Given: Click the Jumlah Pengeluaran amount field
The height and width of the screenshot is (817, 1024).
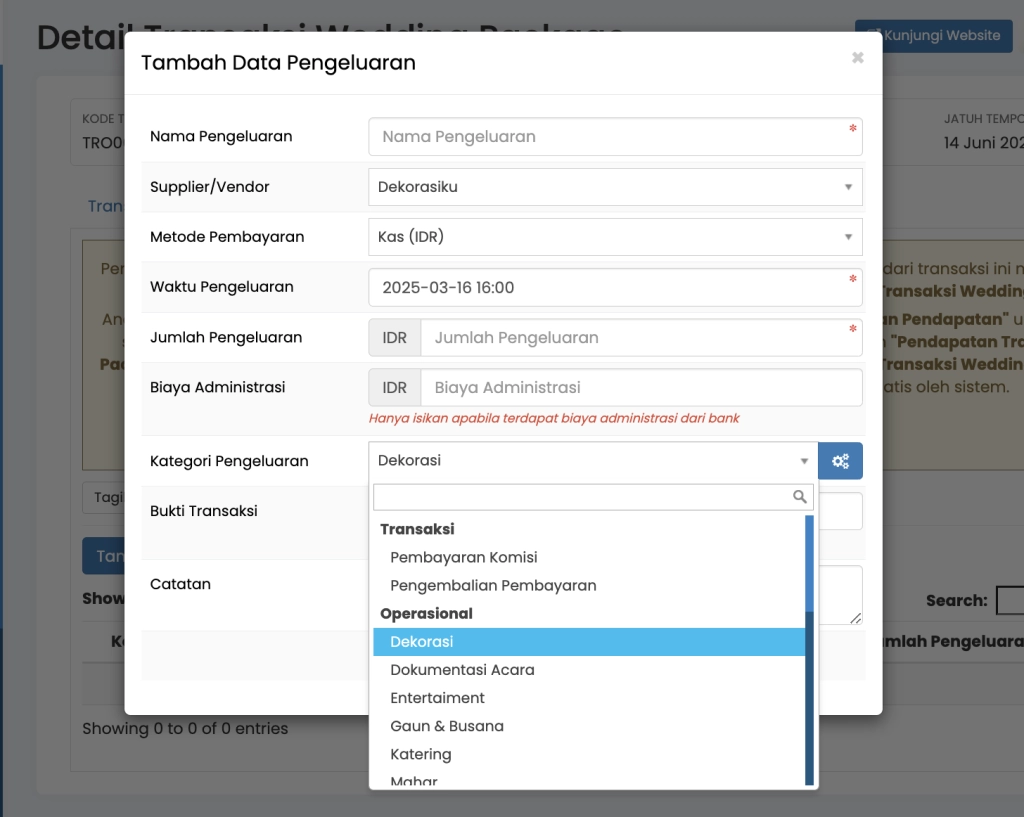Looking at the screenshot, I should point(640,337).
